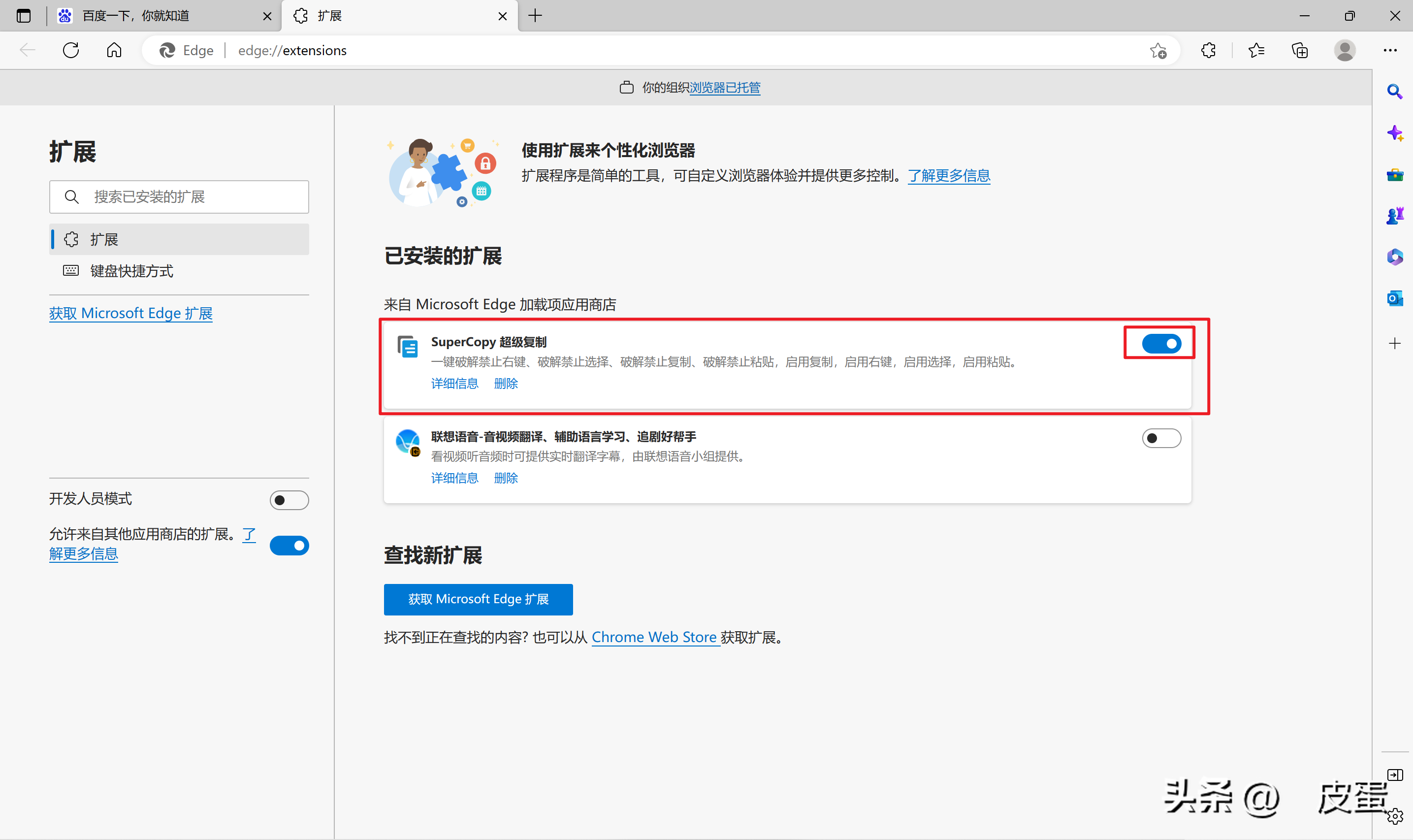This screenshot has width=1413, height=840.
Task: Click the 搜索已安装的扩展 search field
Action: 179,197
